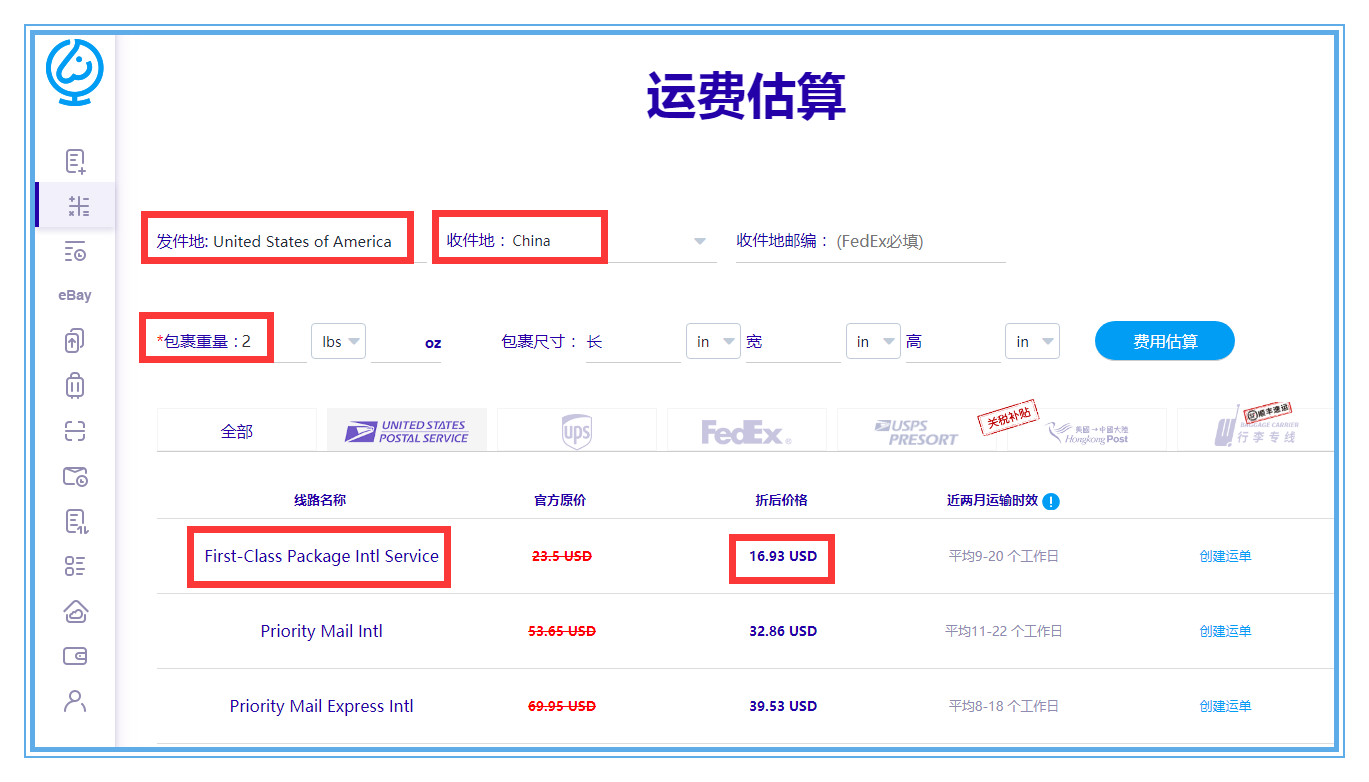Click the globe logo at top left
This screenshot has width=1369, height=782.
tap(75, 72)
